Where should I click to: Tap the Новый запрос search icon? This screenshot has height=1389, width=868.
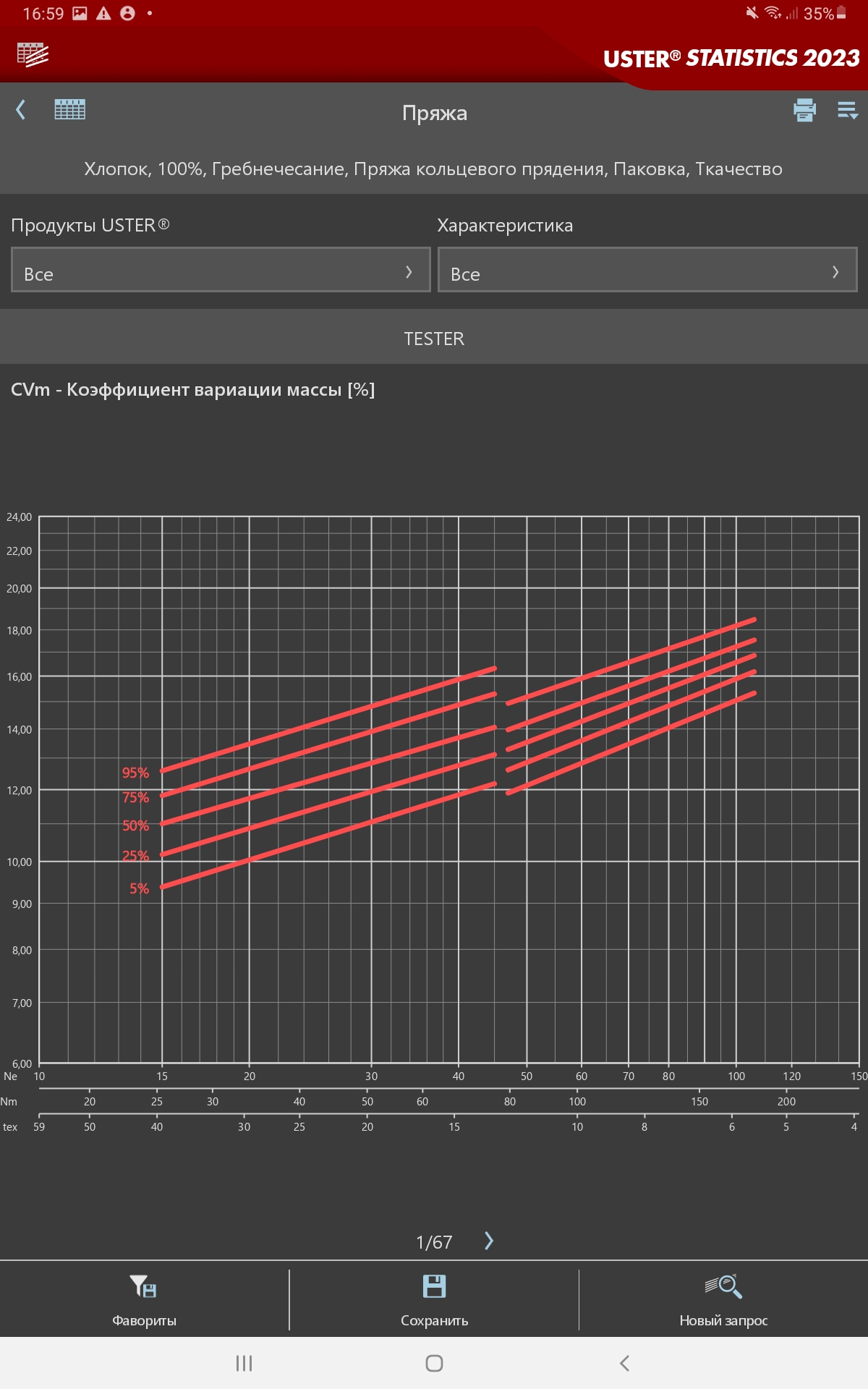pos(723,1286)
